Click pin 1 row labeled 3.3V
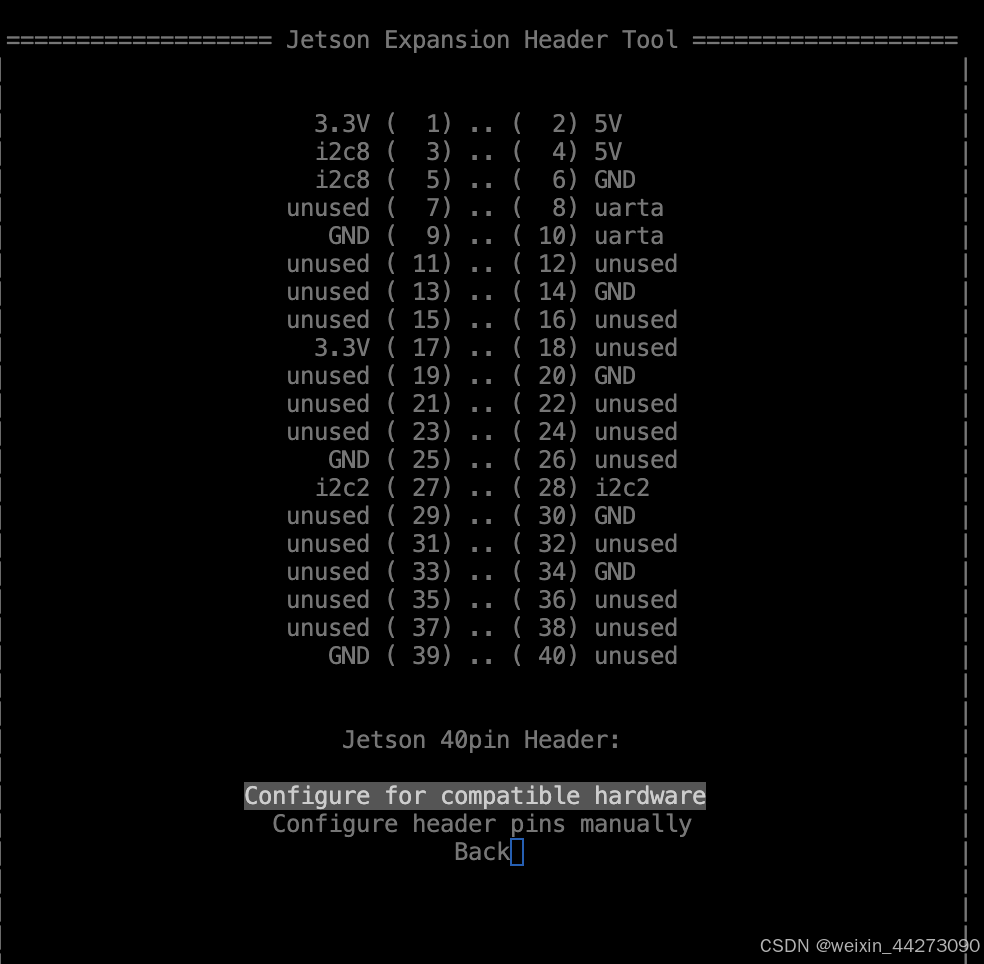The image size is (984, 964). [383, 124]
